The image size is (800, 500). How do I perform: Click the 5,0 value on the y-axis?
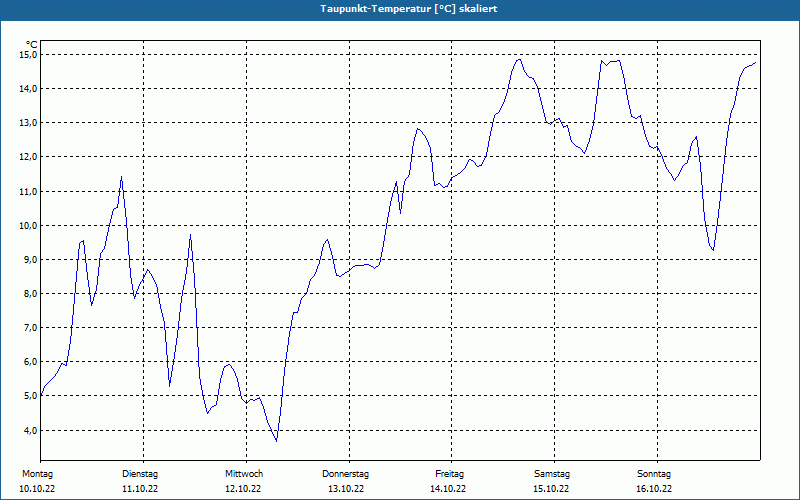click(30, 396)
